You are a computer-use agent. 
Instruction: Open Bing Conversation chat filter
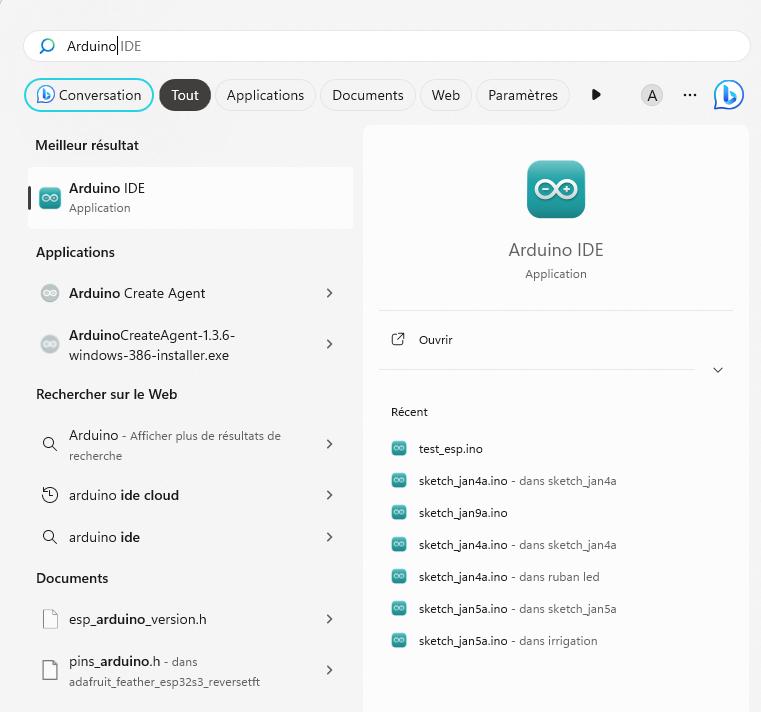(89, 95)
